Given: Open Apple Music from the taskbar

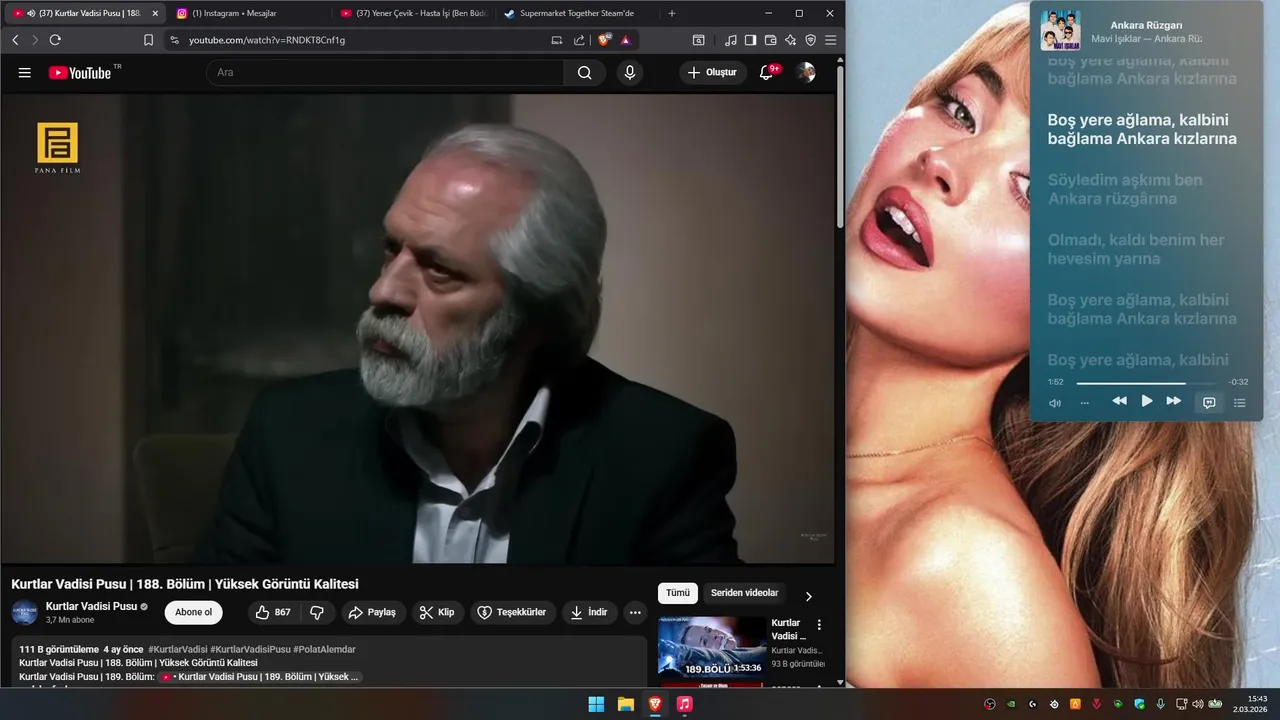Looking at the screenshot, I should [684, 704].
